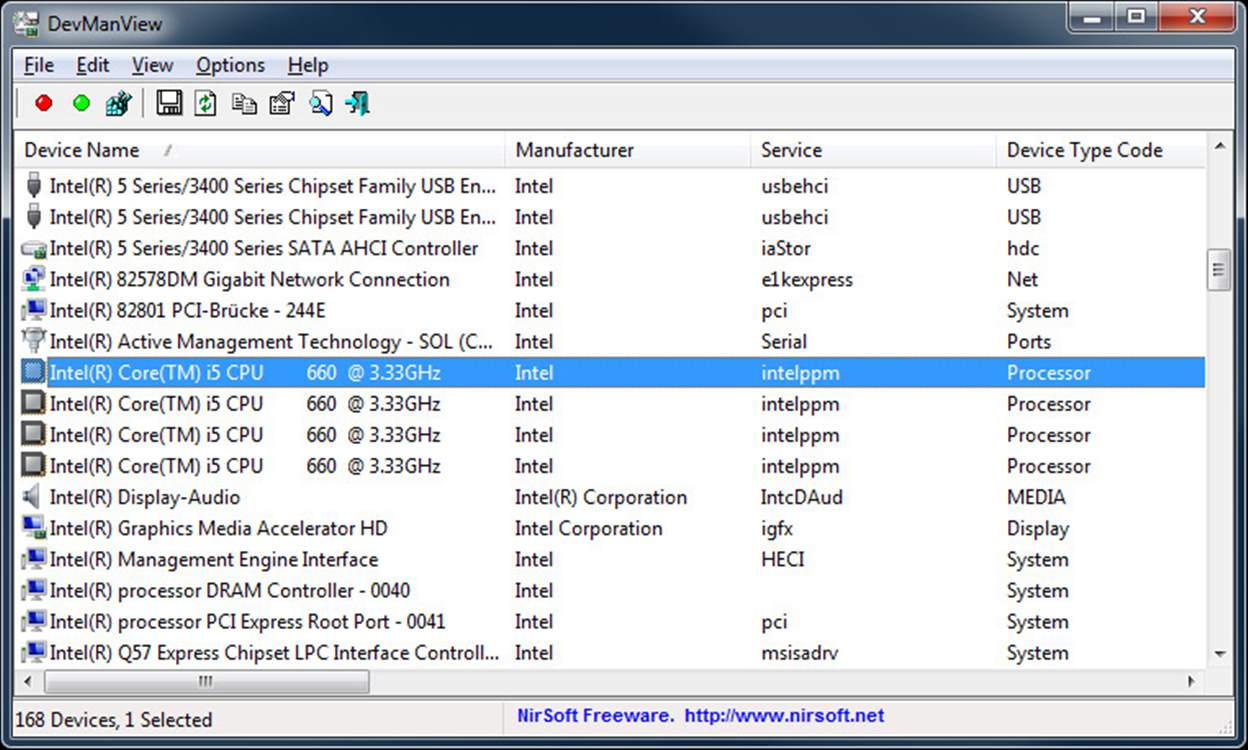Click the iaStor service cell

coord(786,249)
